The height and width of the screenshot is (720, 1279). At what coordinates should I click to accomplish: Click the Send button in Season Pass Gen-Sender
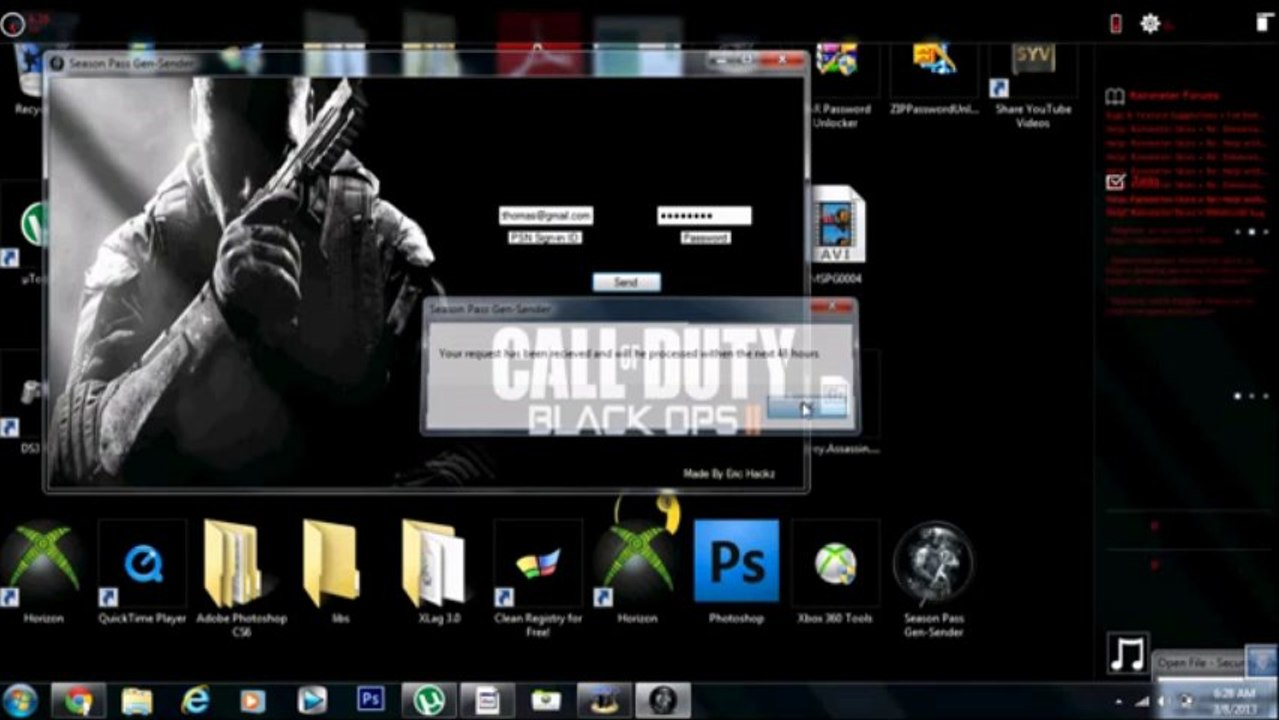[626, 282]
